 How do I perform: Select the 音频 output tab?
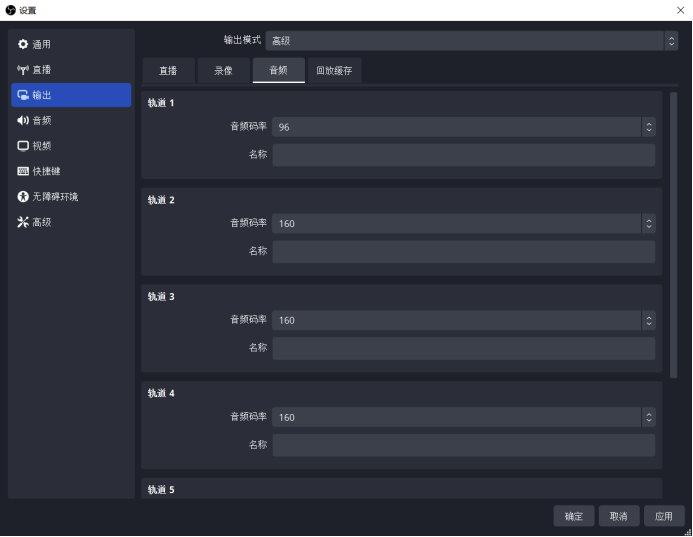279,70
